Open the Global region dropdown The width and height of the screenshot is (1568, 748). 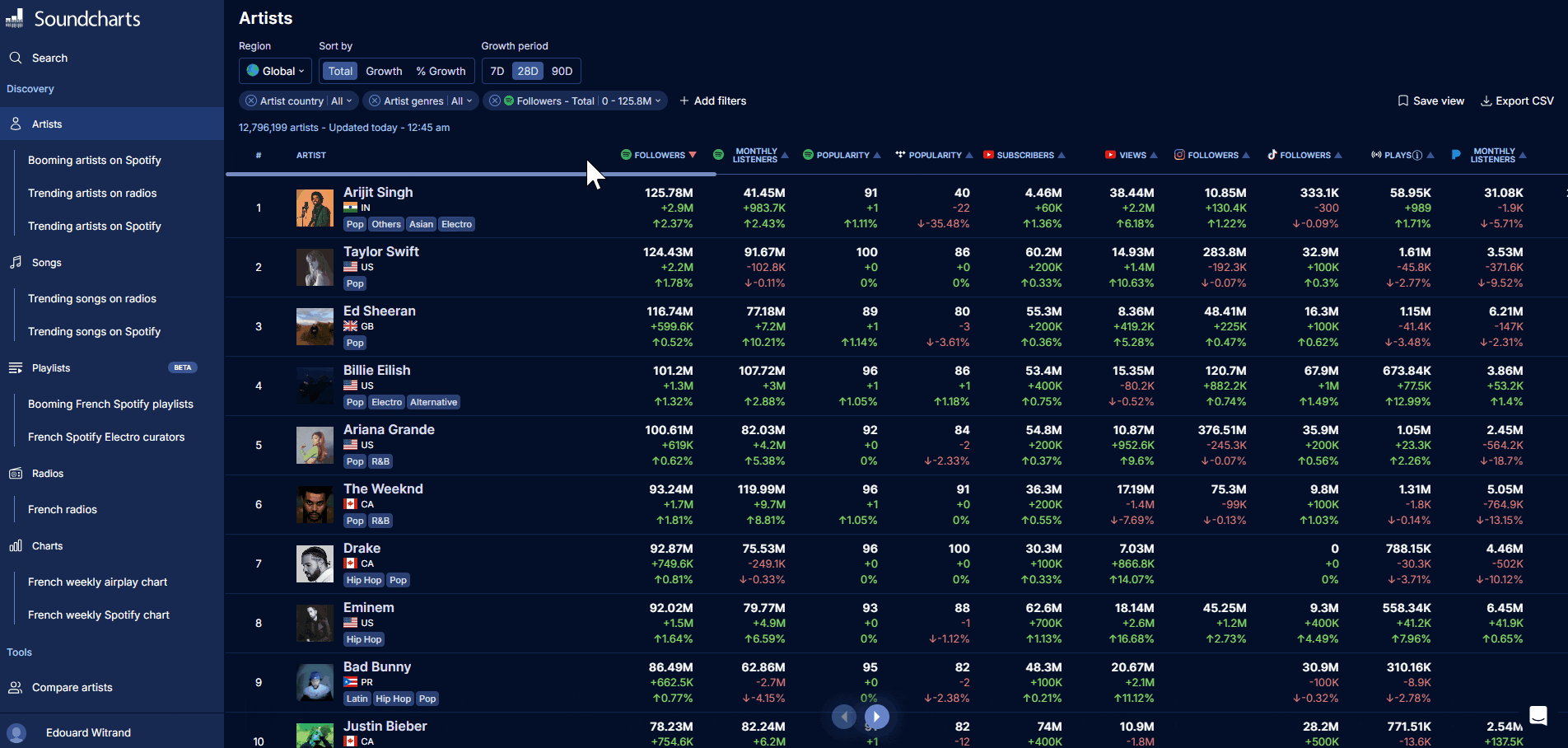point(275,71)
